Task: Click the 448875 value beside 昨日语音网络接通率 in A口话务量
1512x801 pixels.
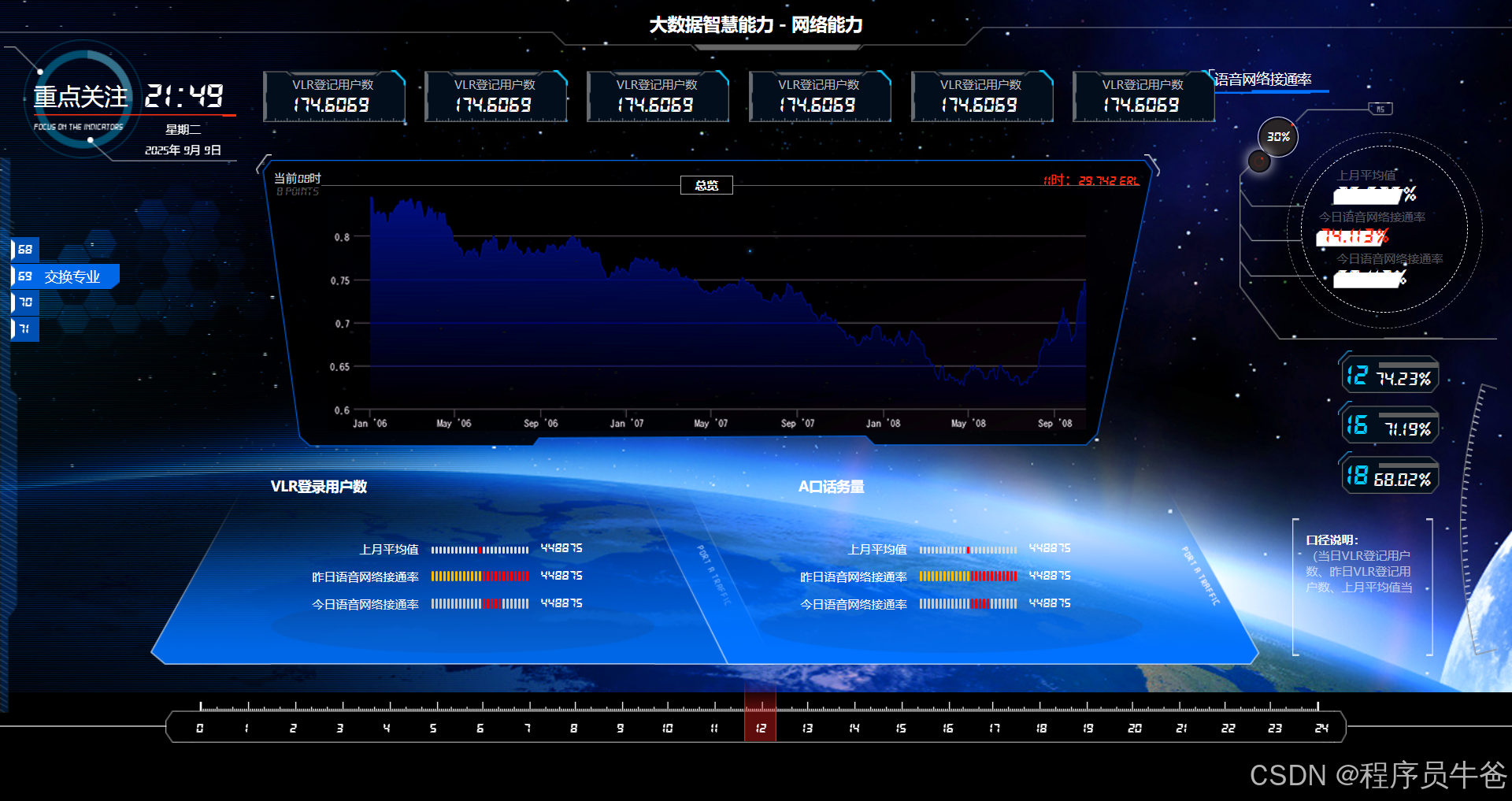Action: 1050,576
